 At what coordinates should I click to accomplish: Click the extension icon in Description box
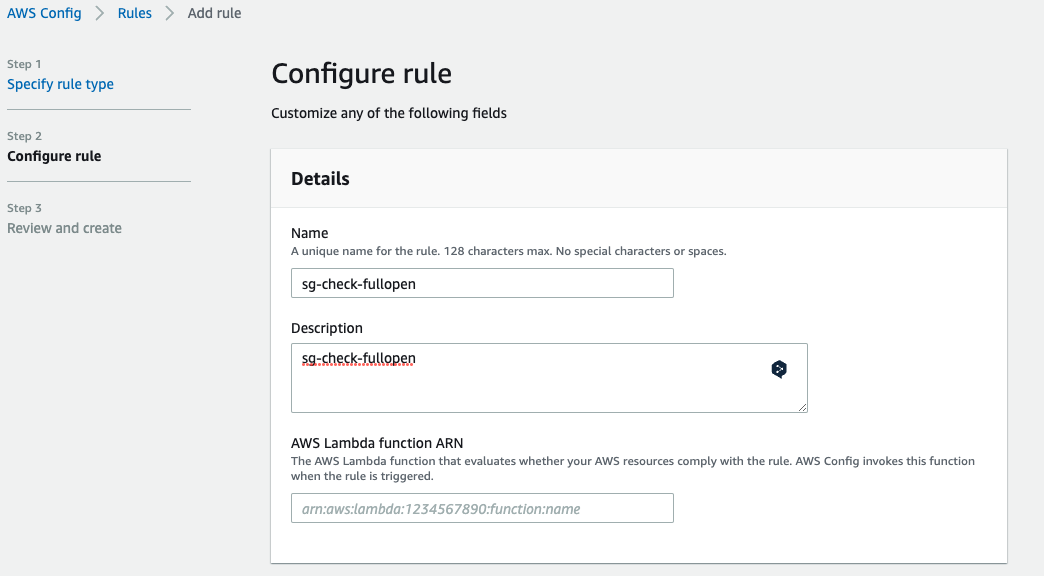pos(779,369)
